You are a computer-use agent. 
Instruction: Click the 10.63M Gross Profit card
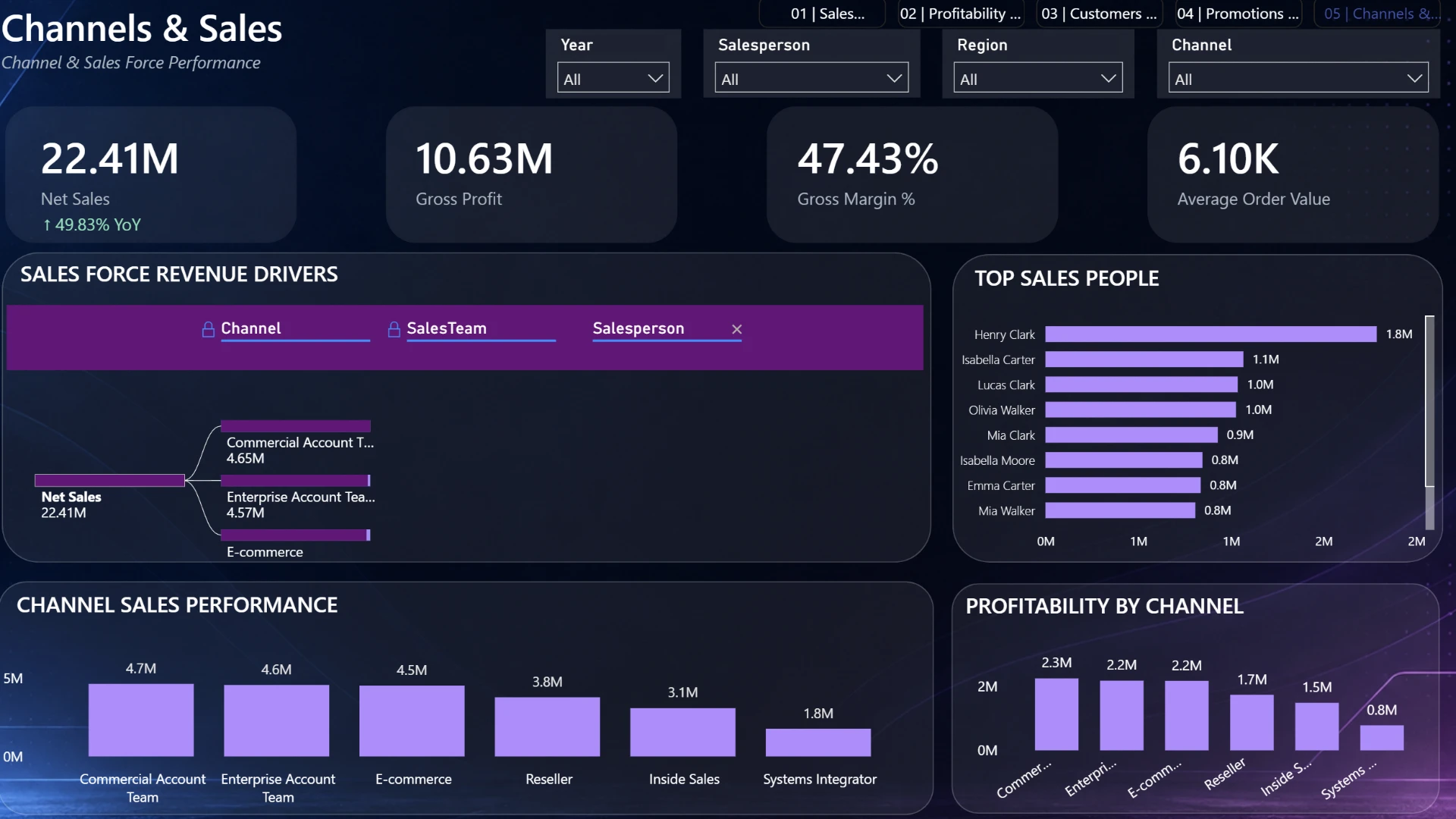532,174
